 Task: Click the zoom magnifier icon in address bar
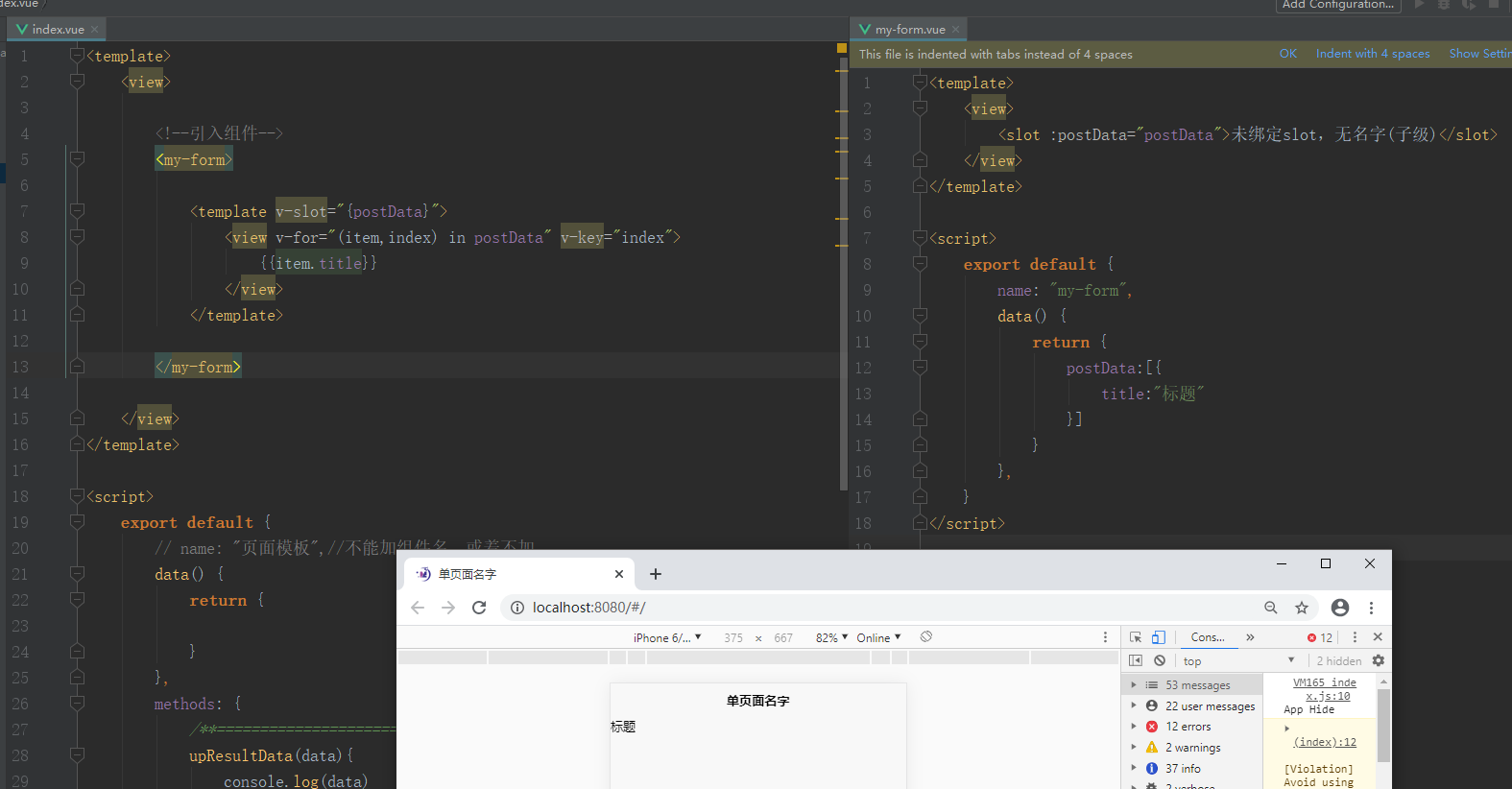click(x=1271, y=608)
